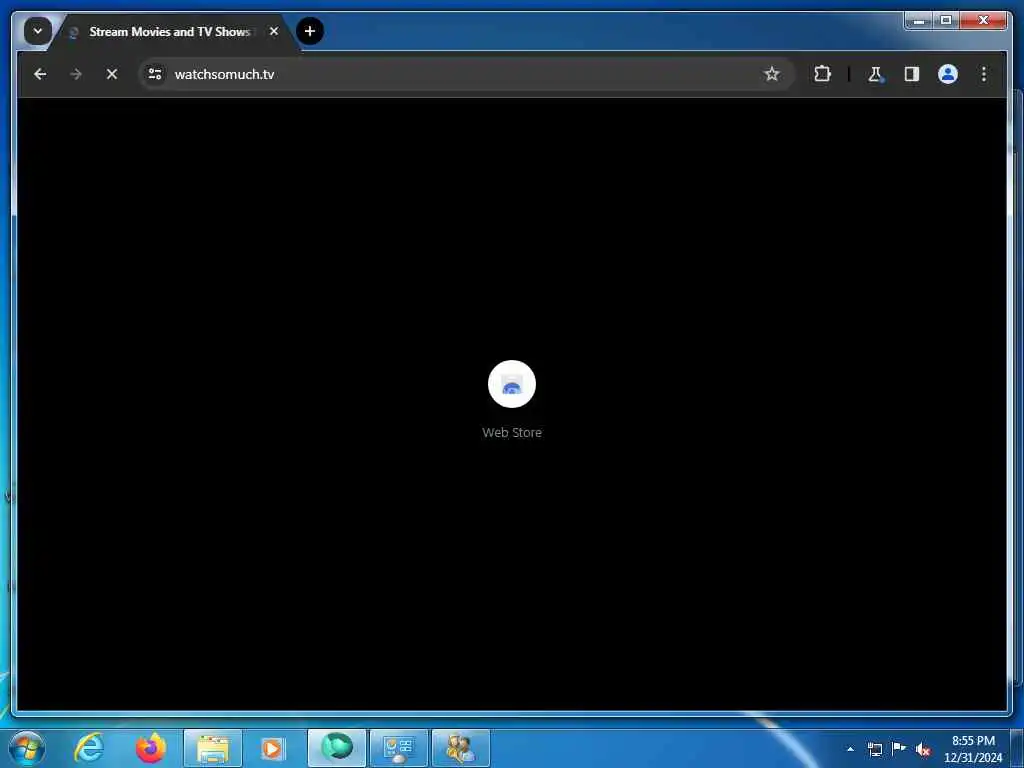The height and width of the screenshot is (768, 1024).
Task: Minimize the Chrome window
Action: pos(919,20)
